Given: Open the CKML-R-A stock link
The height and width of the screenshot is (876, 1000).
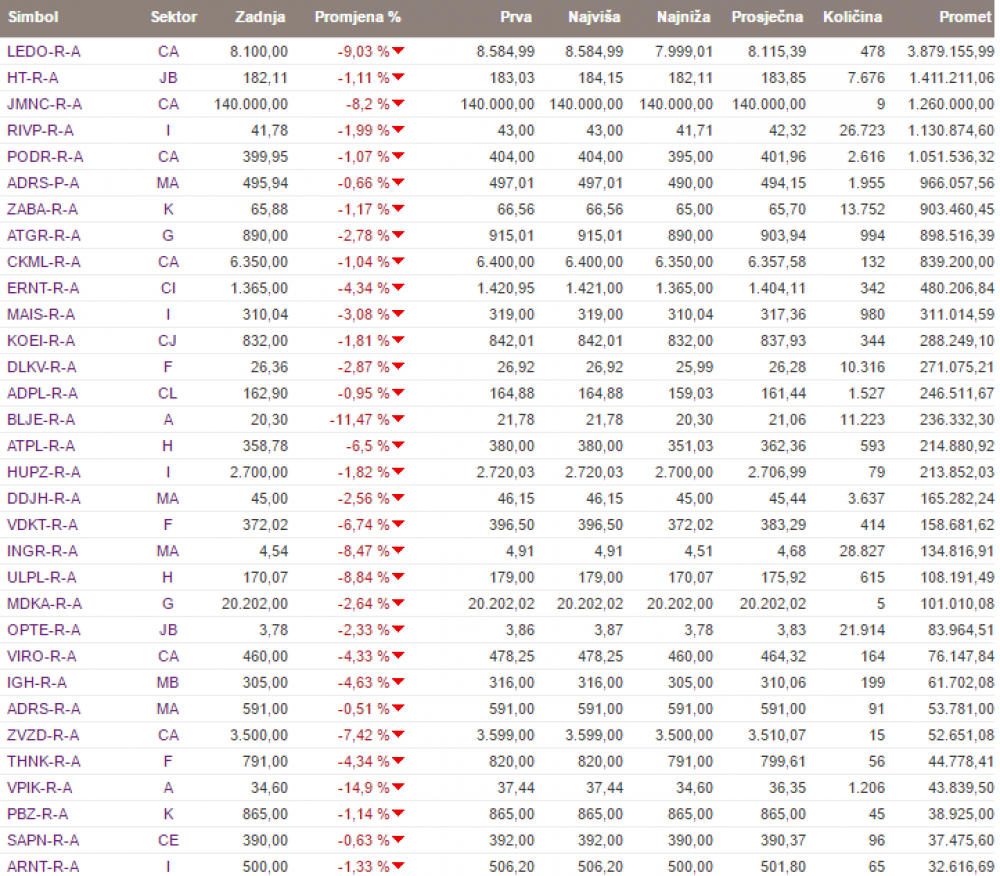Looking at the screenshot, I should click(44, 262).
